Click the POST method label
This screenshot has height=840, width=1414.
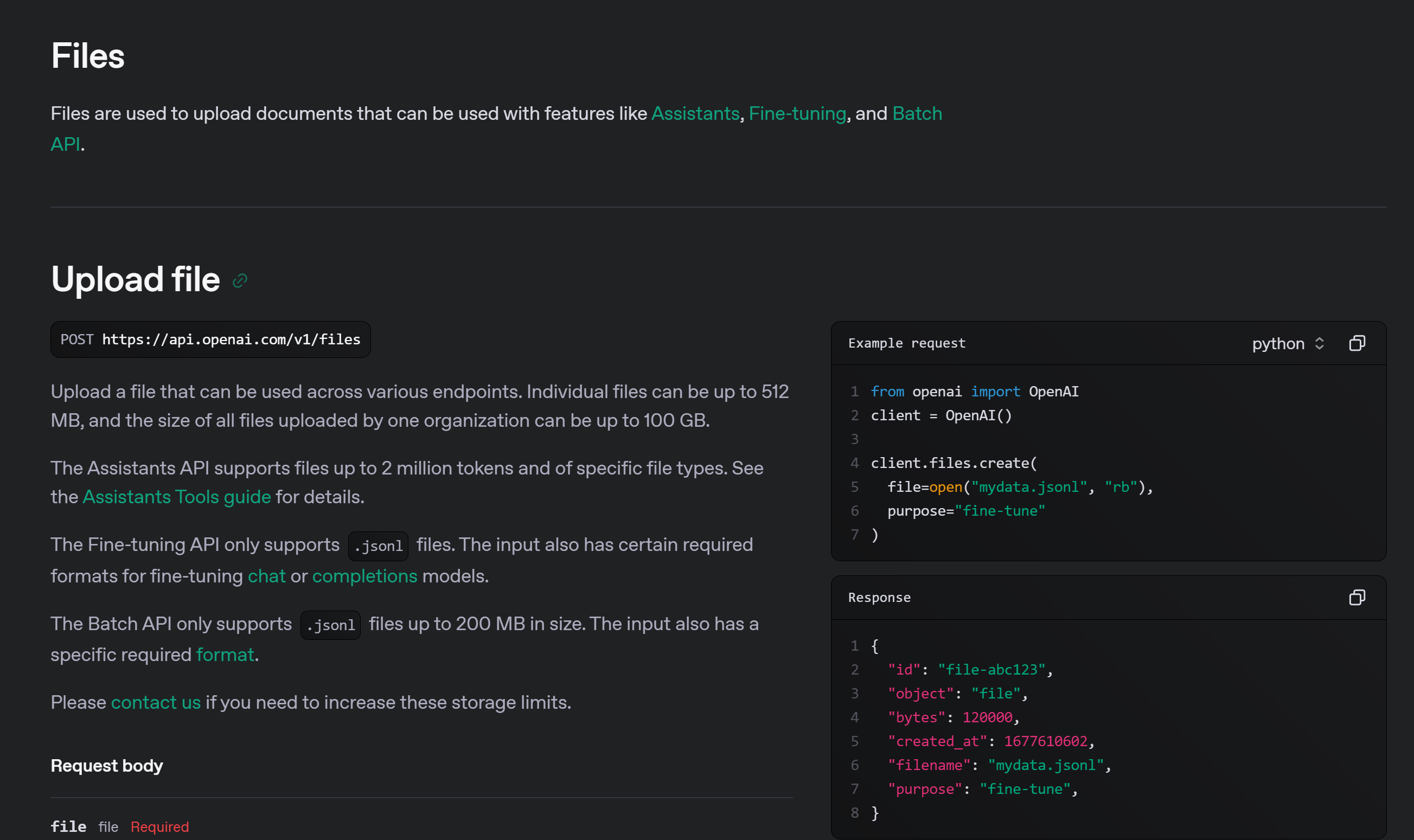point(77,339)
